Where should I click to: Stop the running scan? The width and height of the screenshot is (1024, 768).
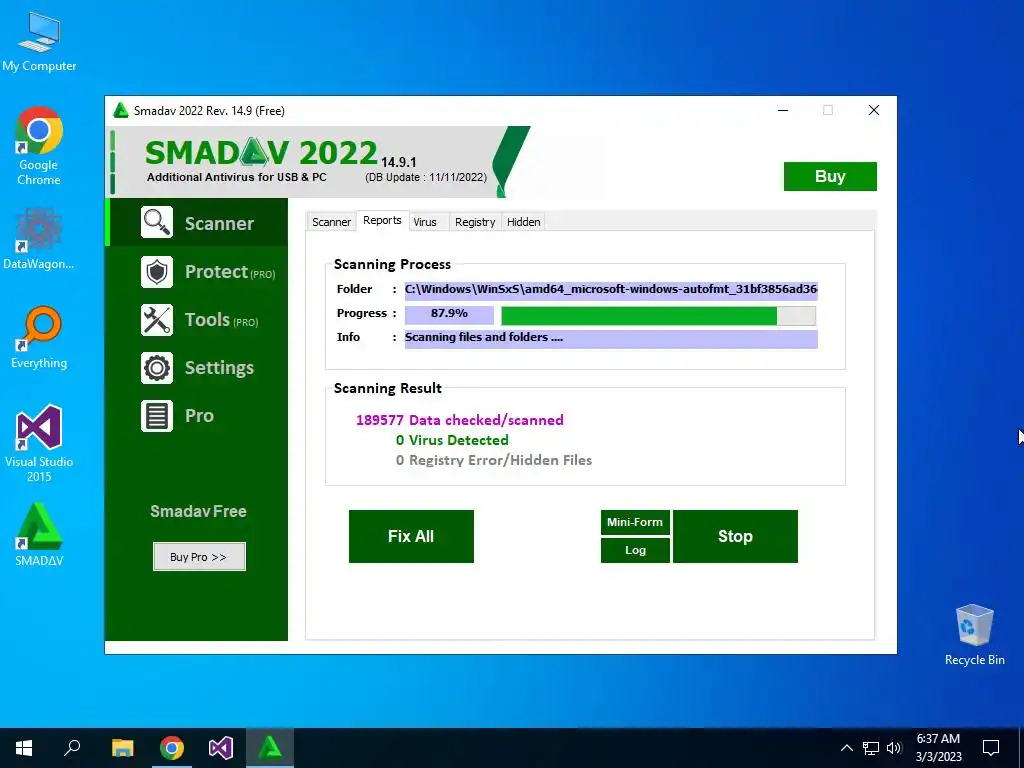[x=735, y=536]
